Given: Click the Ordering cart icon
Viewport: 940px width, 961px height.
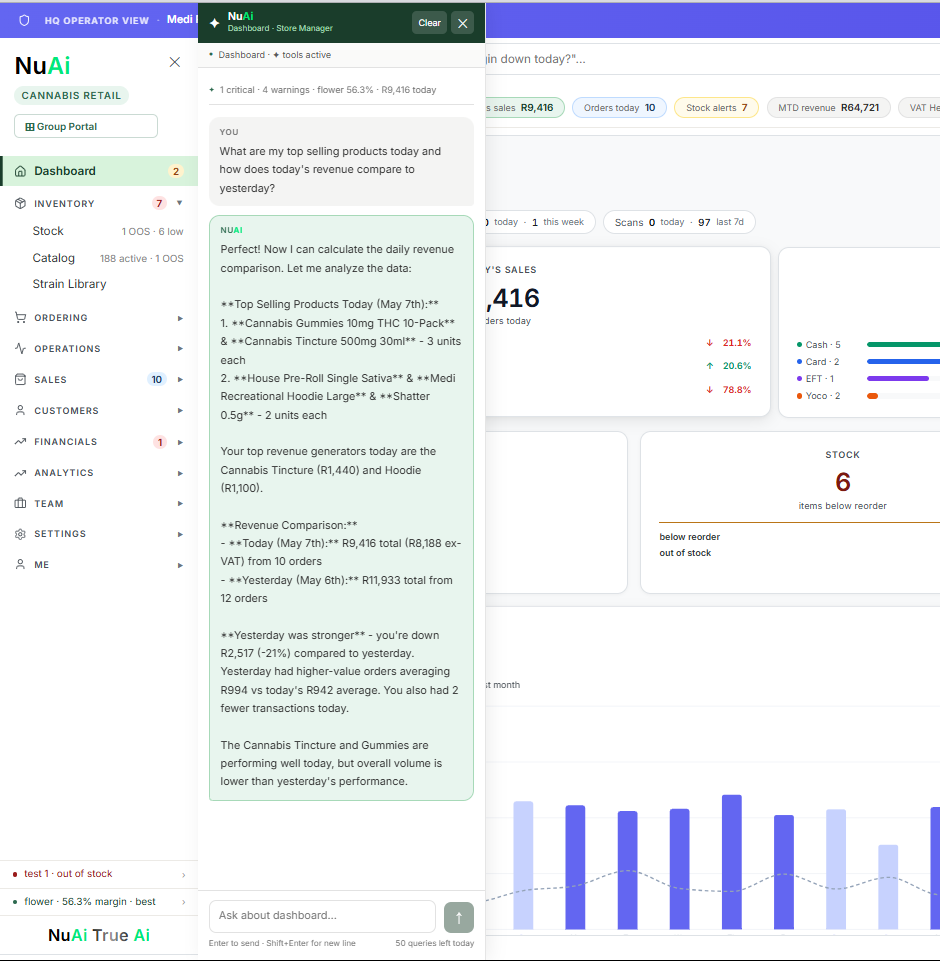Looking at the screenshot, I should click(20, 317).
